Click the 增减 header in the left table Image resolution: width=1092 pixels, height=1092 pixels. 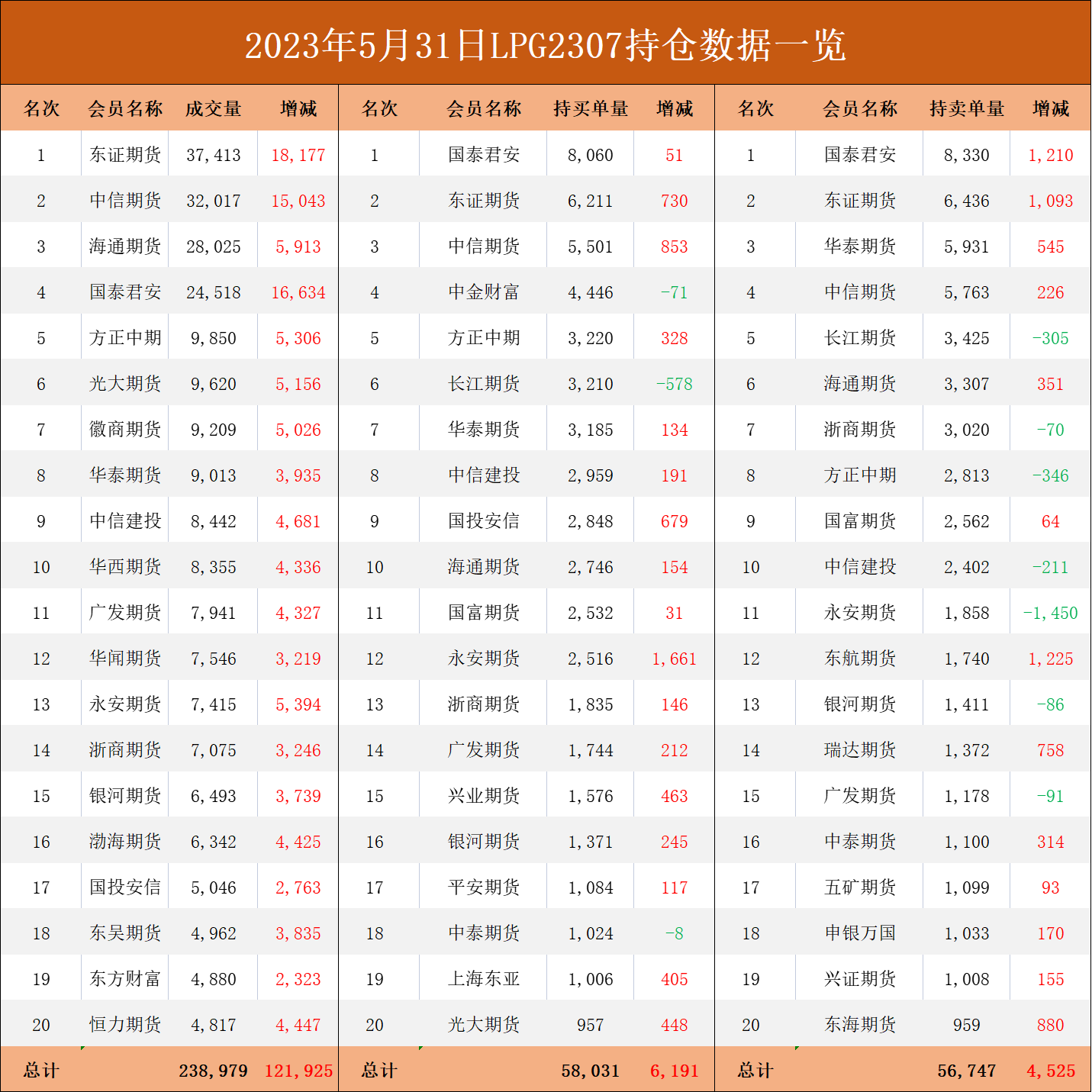click(298, 108)
